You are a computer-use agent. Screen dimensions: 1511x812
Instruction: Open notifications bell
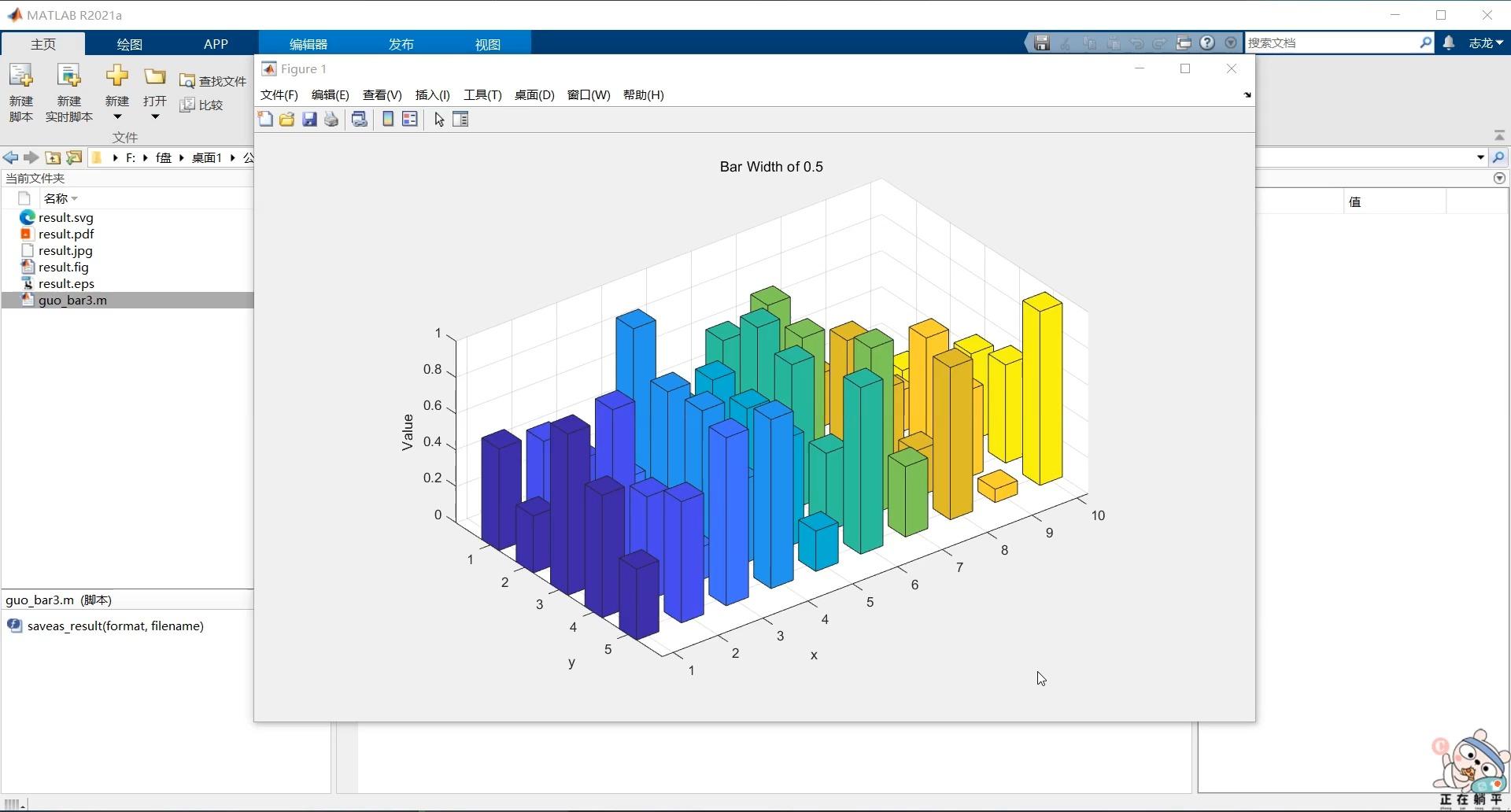pyautogui.click(x=1449, y=43)
